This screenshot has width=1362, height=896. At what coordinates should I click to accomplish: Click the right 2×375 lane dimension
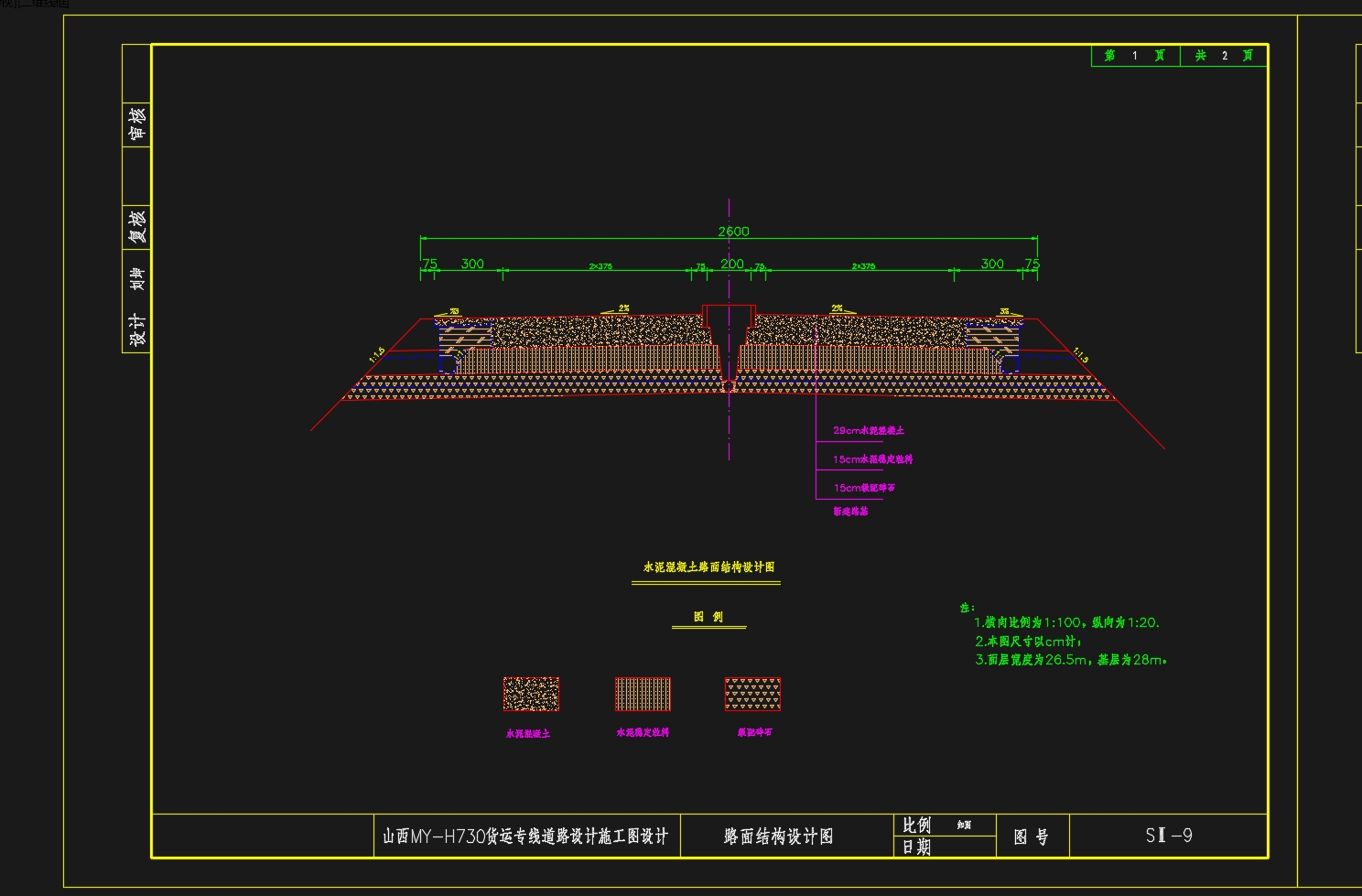[863, 266]
